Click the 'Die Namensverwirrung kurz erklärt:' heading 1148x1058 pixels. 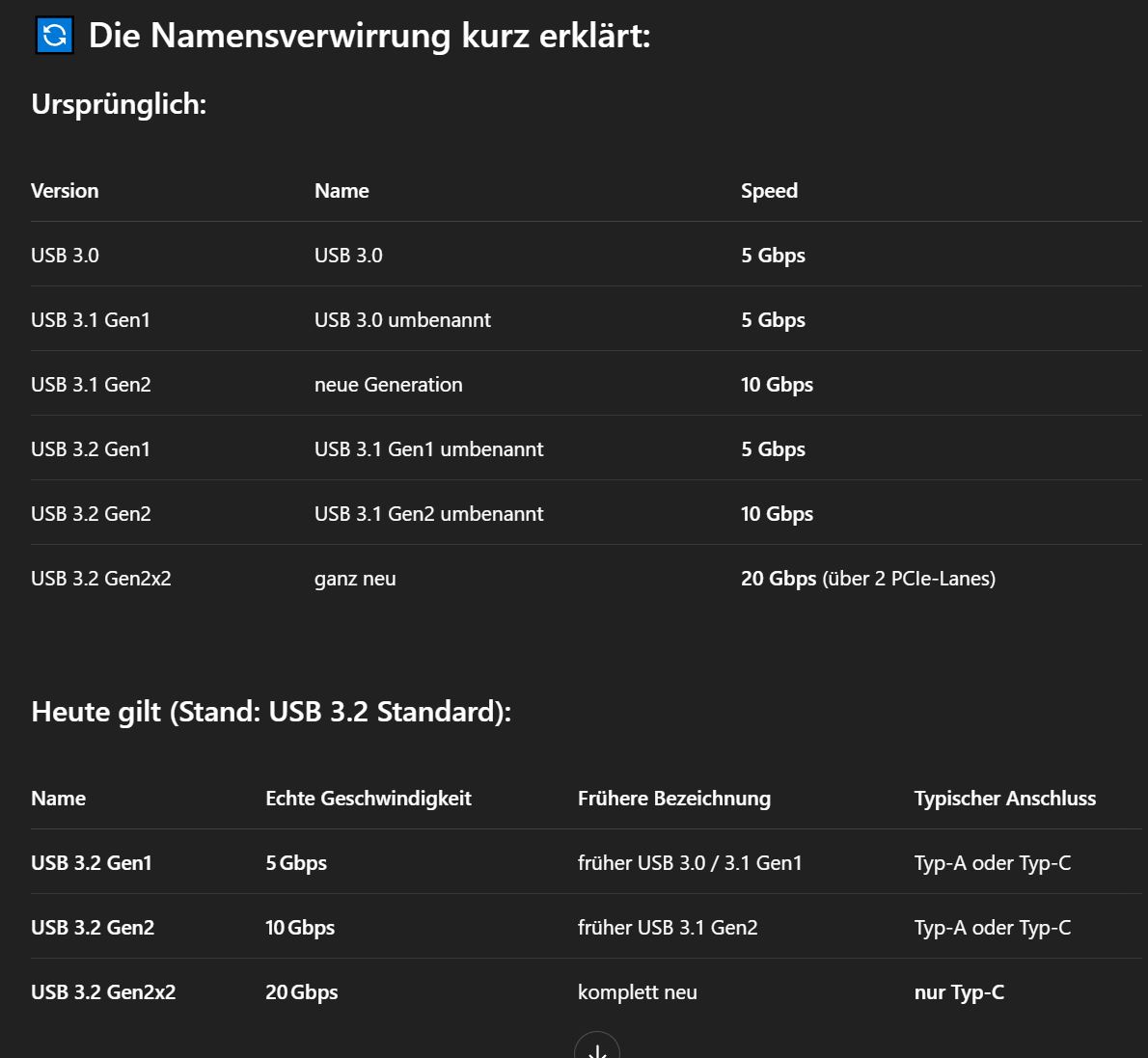[x=369, y=35]
